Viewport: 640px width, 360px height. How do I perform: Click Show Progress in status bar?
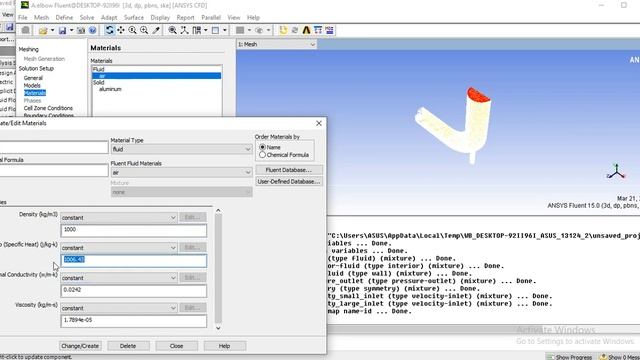tap(570, 357)
